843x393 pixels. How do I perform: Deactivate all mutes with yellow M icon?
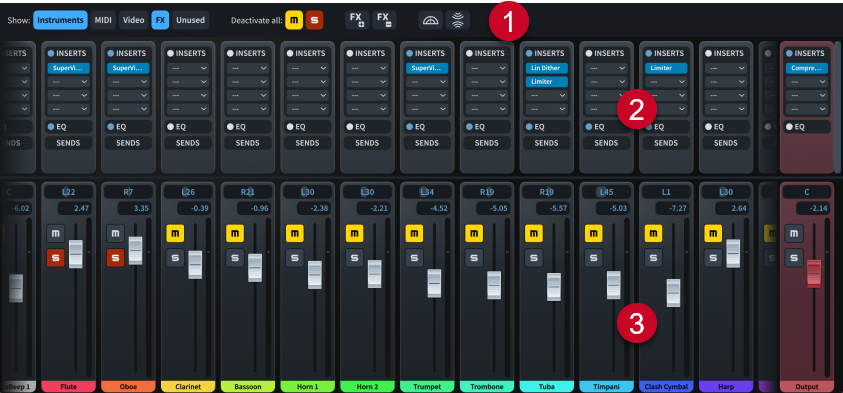(294, 20)
